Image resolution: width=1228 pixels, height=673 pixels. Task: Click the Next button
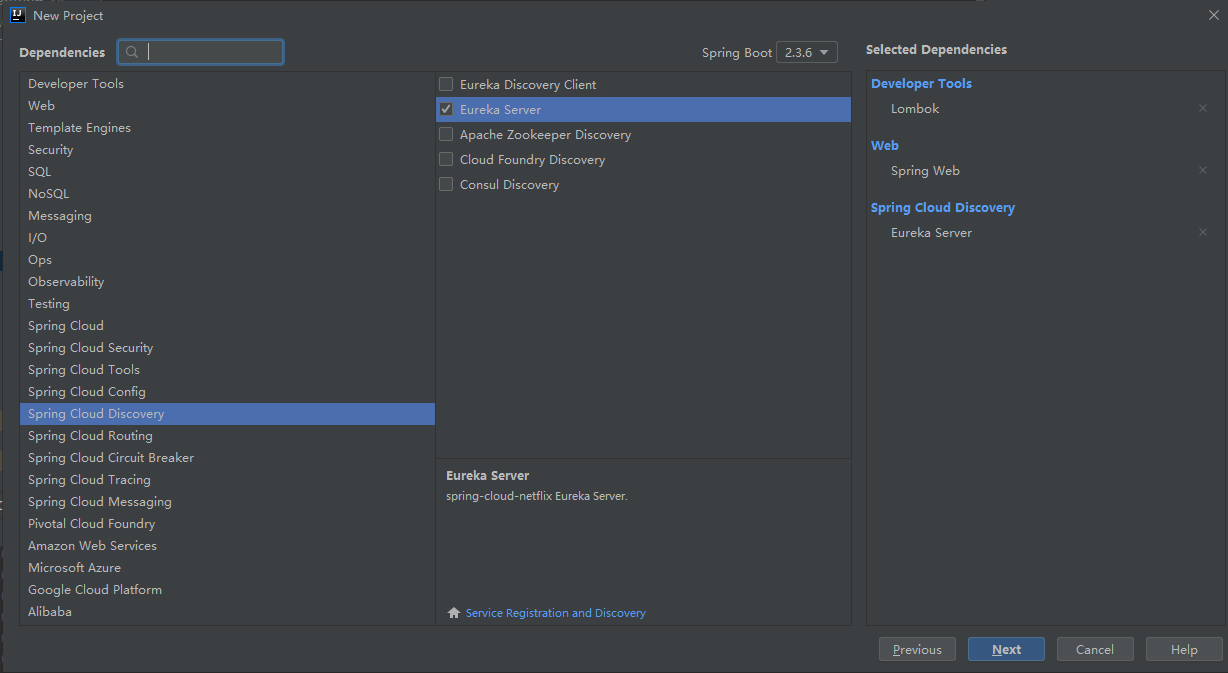[x=1006, y=649]
